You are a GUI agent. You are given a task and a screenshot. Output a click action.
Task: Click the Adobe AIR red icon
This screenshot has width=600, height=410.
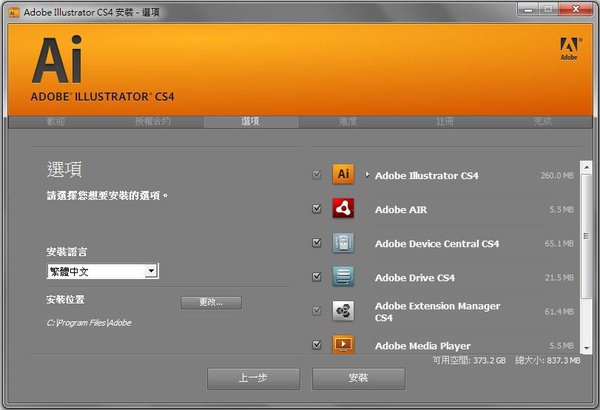(x=343, y=208)
